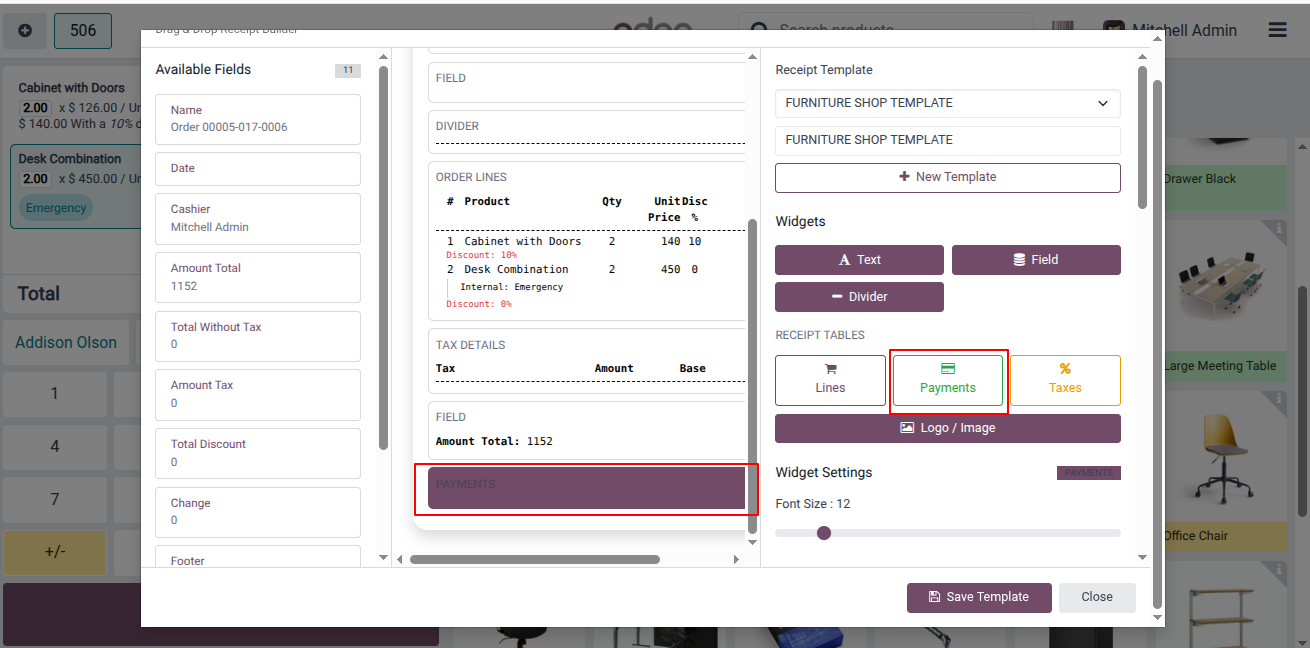This screenshot has width=1310, height=648.
Task: Click the empty FIELD block at preview top
Action: click(587, 82)
